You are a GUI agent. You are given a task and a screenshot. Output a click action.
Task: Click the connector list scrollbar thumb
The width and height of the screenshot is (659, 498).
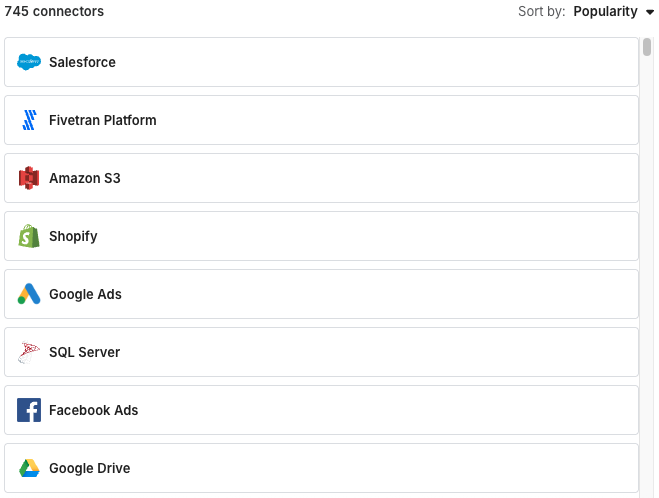point(647,46)
